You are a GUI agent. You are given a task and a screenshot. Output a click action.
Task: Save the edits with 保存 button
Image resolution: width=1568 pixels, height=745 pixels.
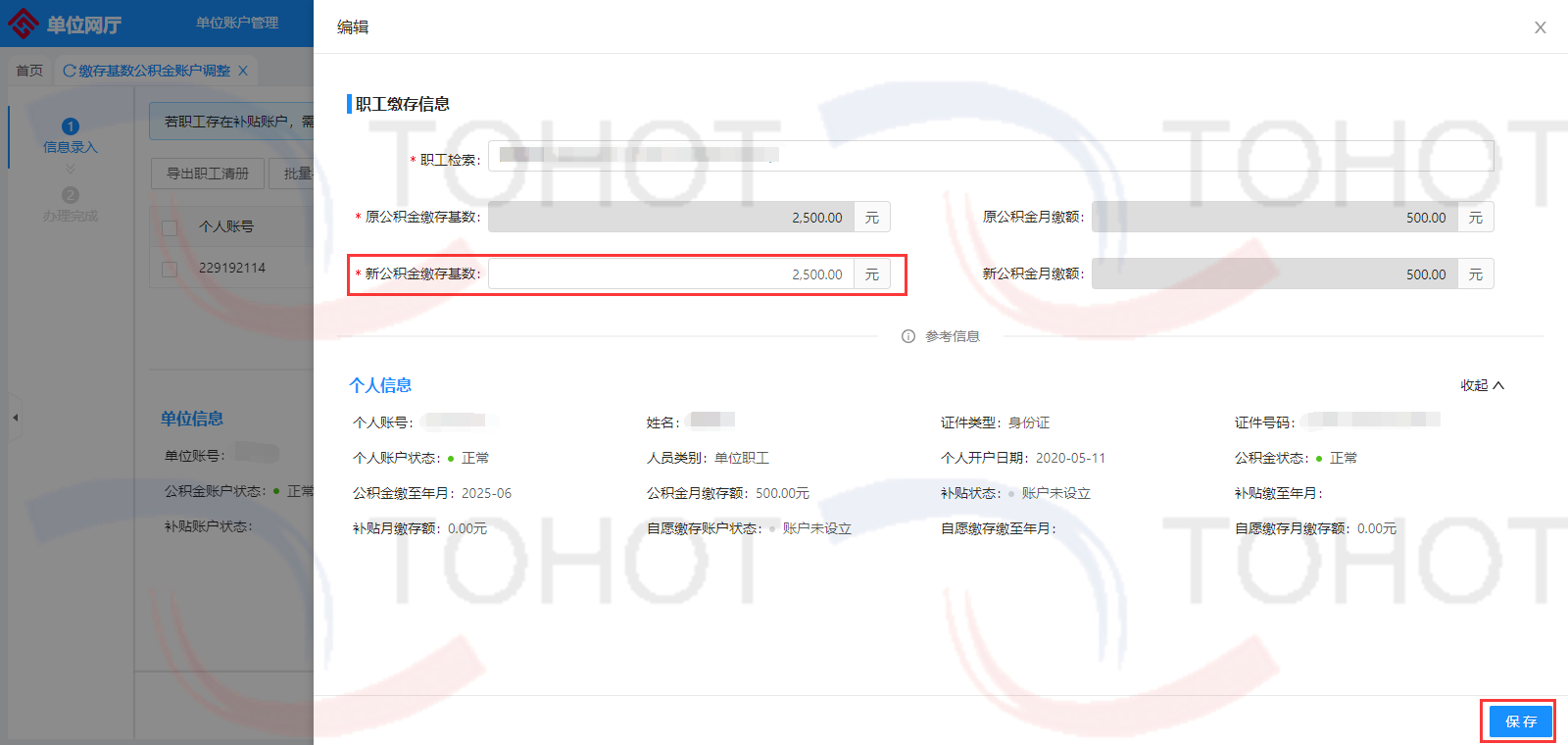(x=1521, y=721)
